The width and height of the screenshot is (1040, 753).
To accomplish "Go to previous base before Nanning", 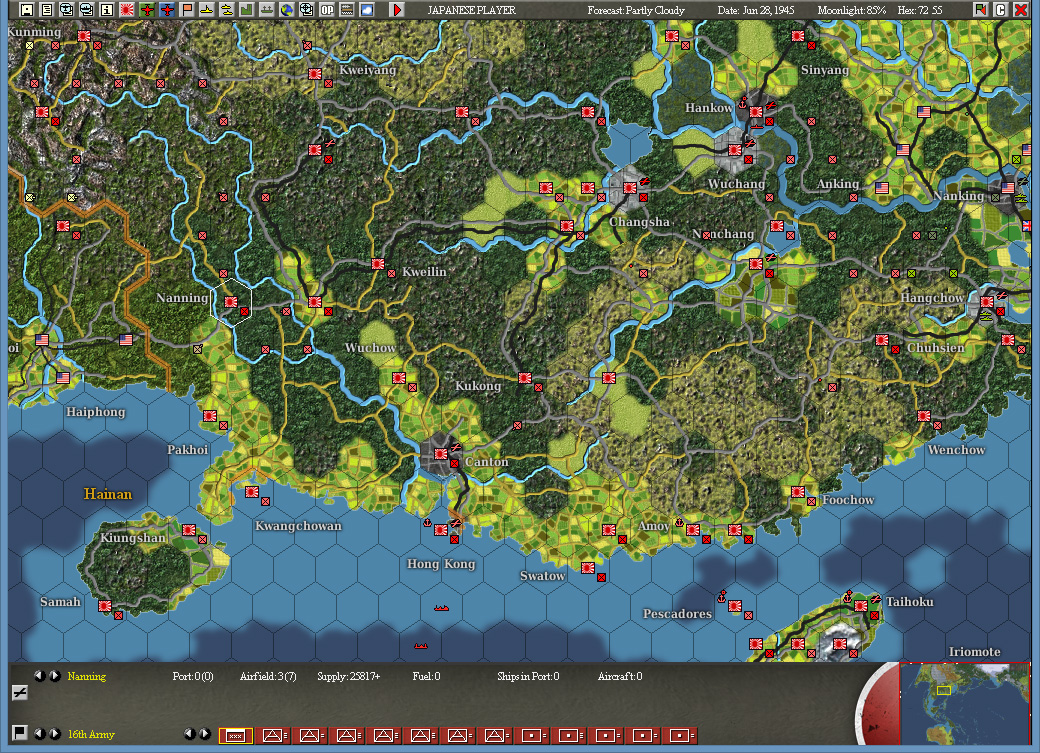I will (x=40, y=676).
